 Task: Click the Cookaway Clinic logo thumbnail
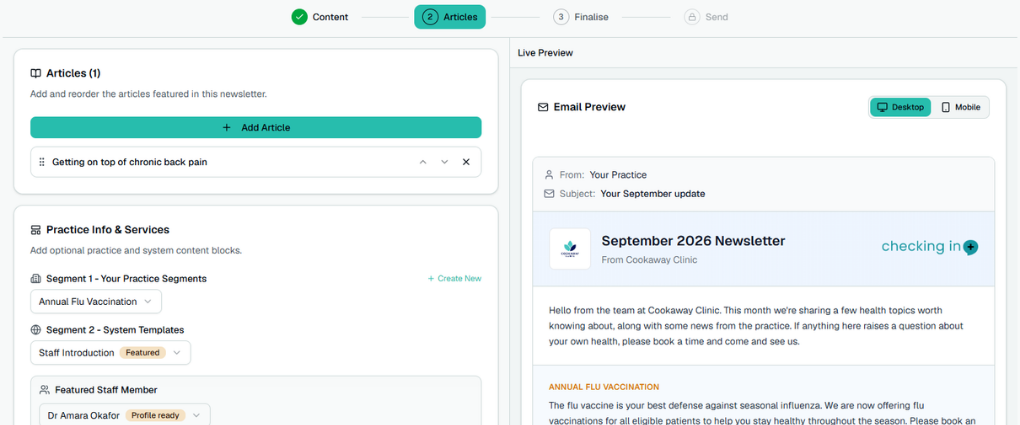click(x=570, y=249)
